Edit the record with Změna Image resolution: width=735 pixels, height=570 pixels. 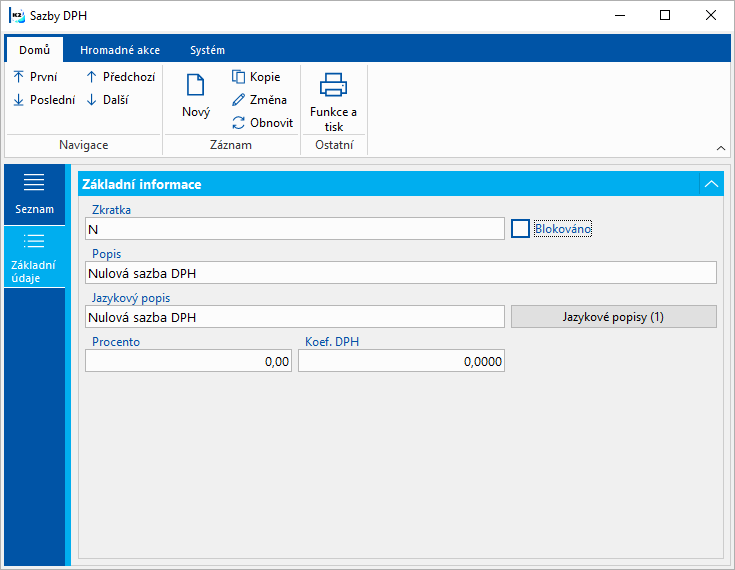point(259,100)
